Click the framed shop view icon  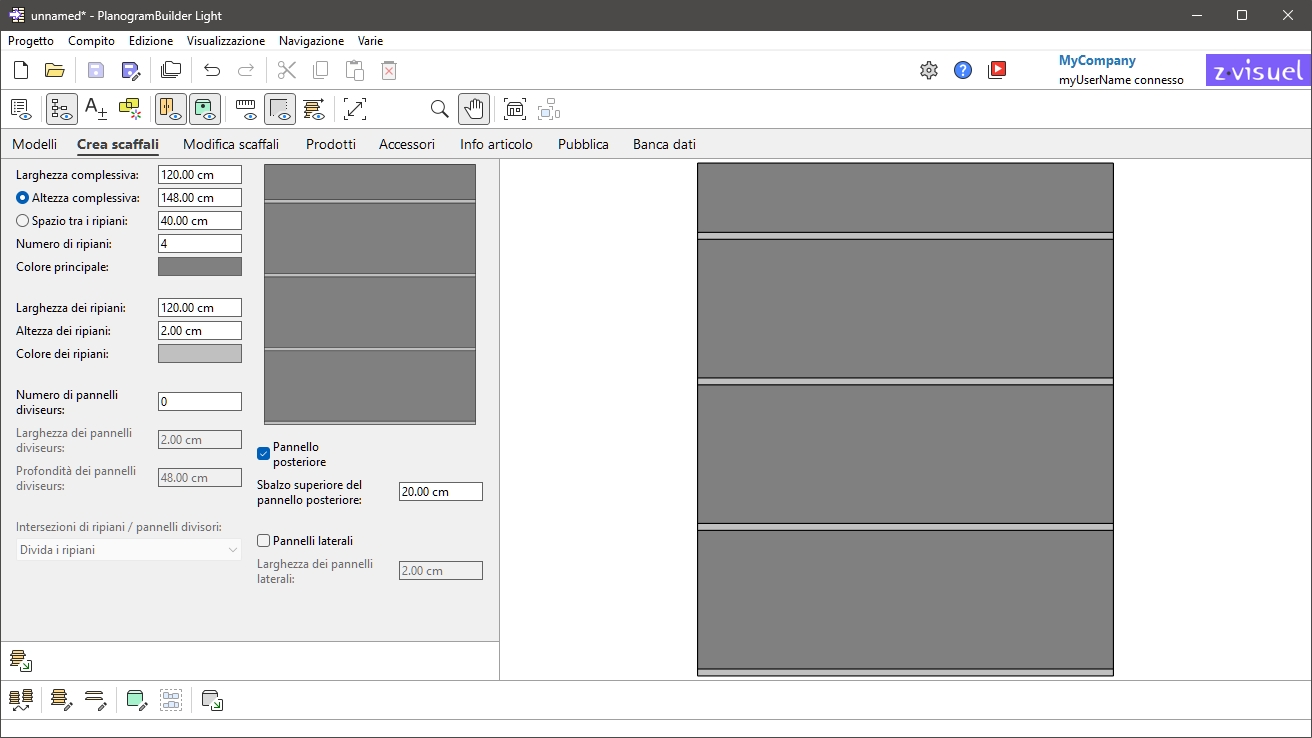tap(514, 109)
